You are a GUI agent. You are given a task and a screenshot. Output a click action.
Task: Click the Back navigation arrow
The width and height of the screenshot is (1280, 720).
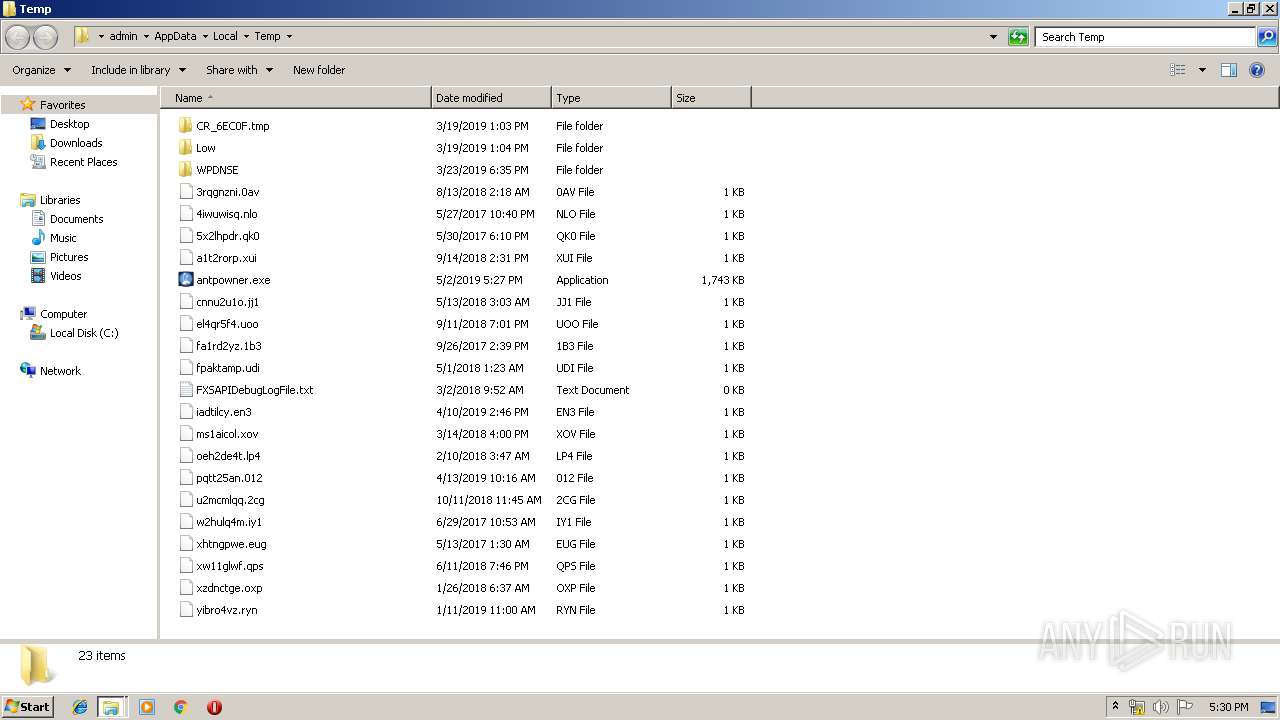[18, 37]
